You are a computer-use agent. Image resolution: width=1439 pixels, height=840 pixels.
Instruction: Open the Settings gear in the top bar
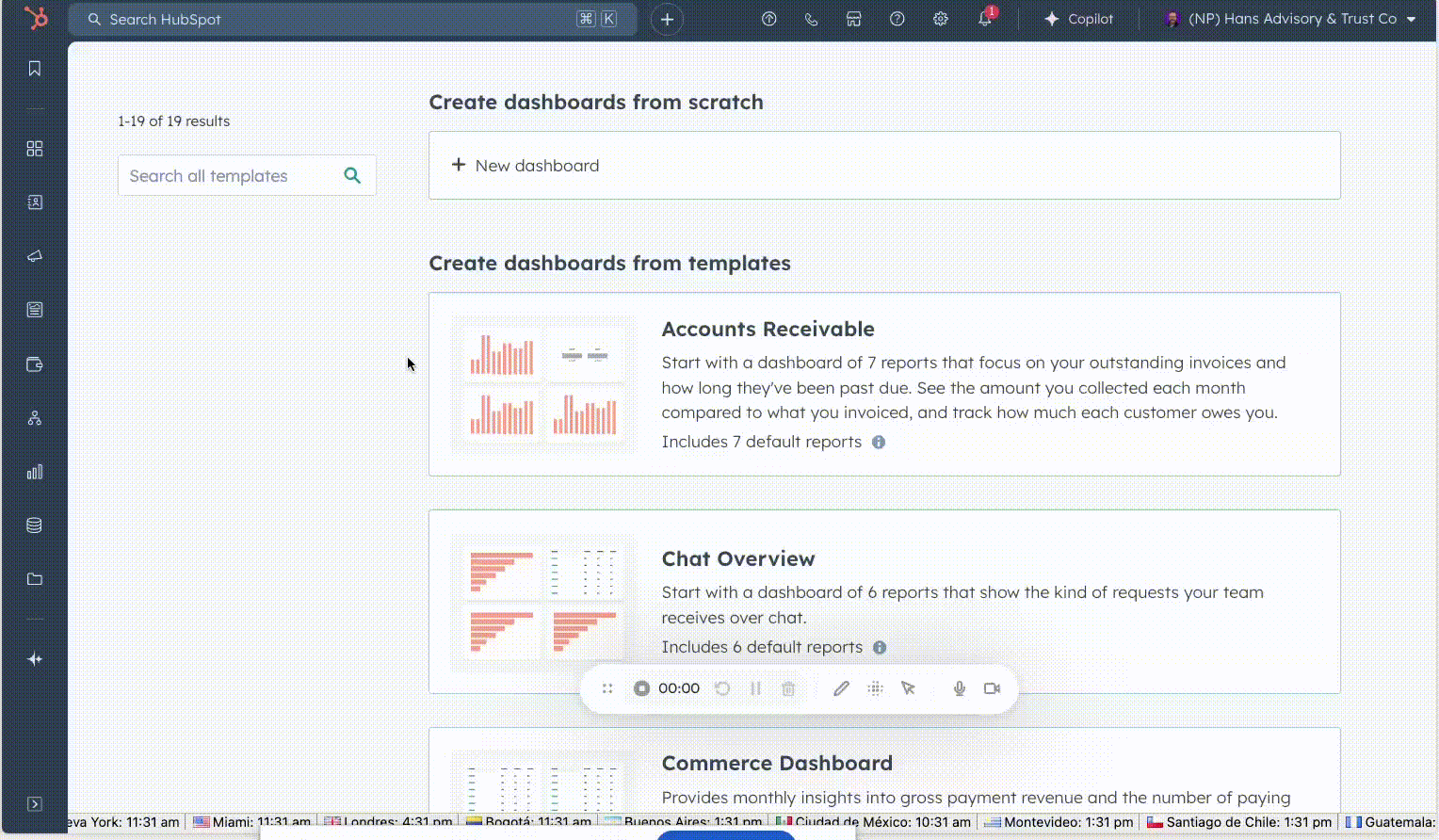(x=940, y=18)
